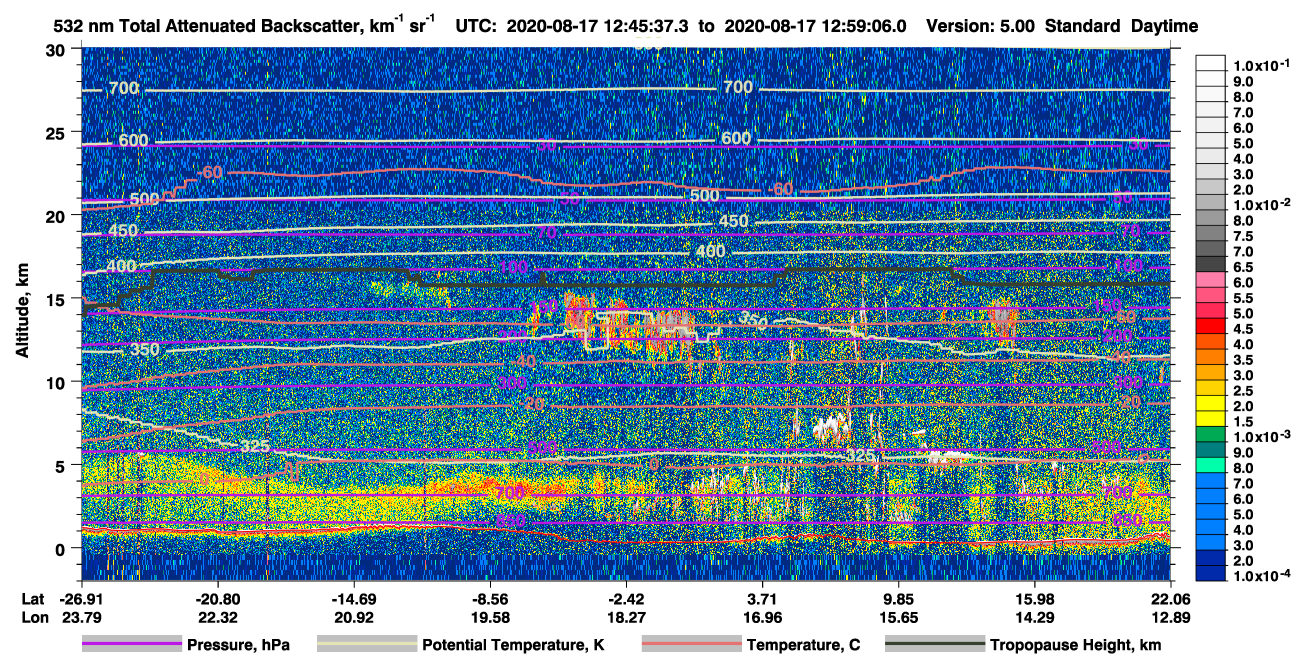The width and height of the screenshot is (1300, 667).
Task: Click the "1.0x10-1" colorbar label
Action: pyautogui.click(x=1260, y=66)
